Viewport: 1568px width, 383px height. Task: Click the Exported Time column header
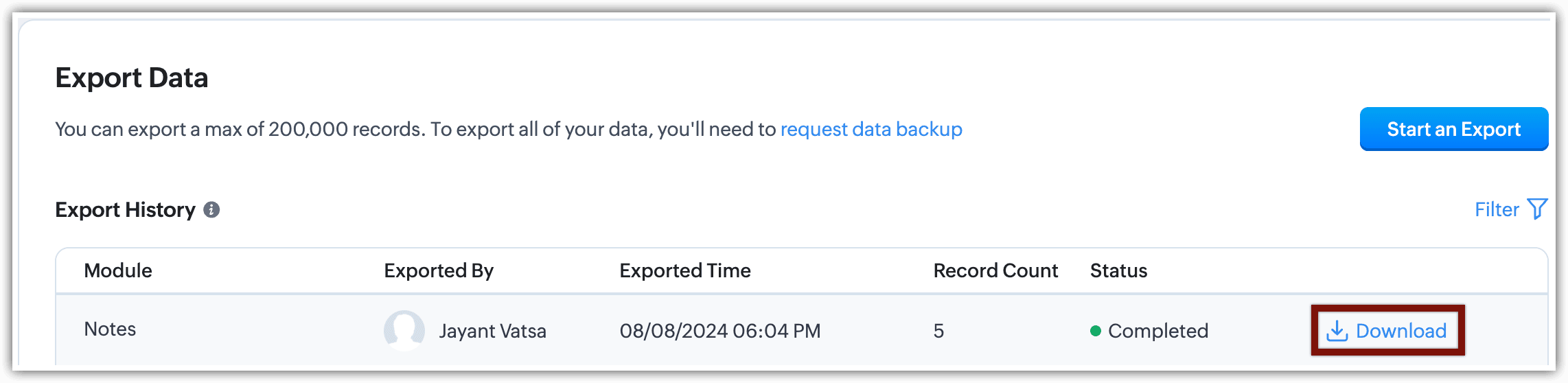pyautogui.click(x=684, y=270)
